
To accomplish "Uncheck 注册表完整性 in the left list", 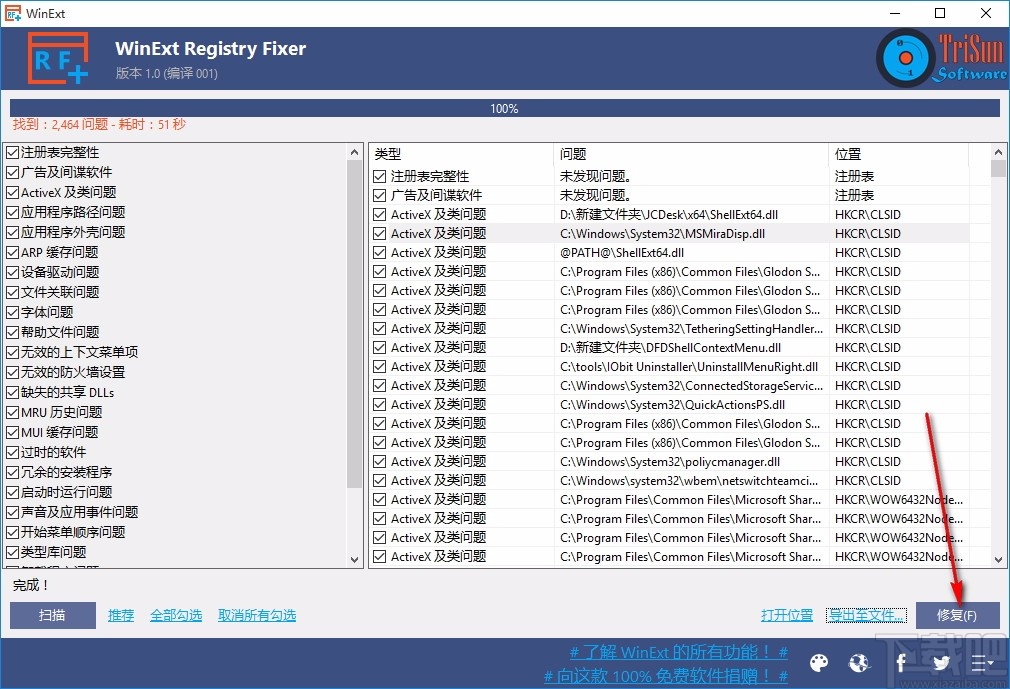I will coord(13,152).
